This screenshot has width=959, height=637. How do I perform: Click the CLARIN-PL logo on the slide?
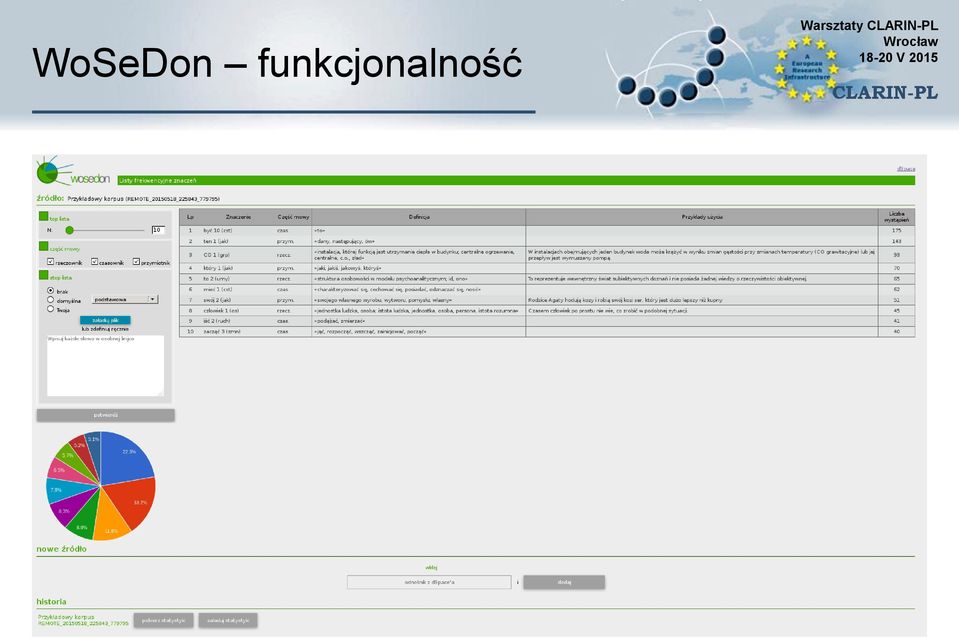[884, 92]
